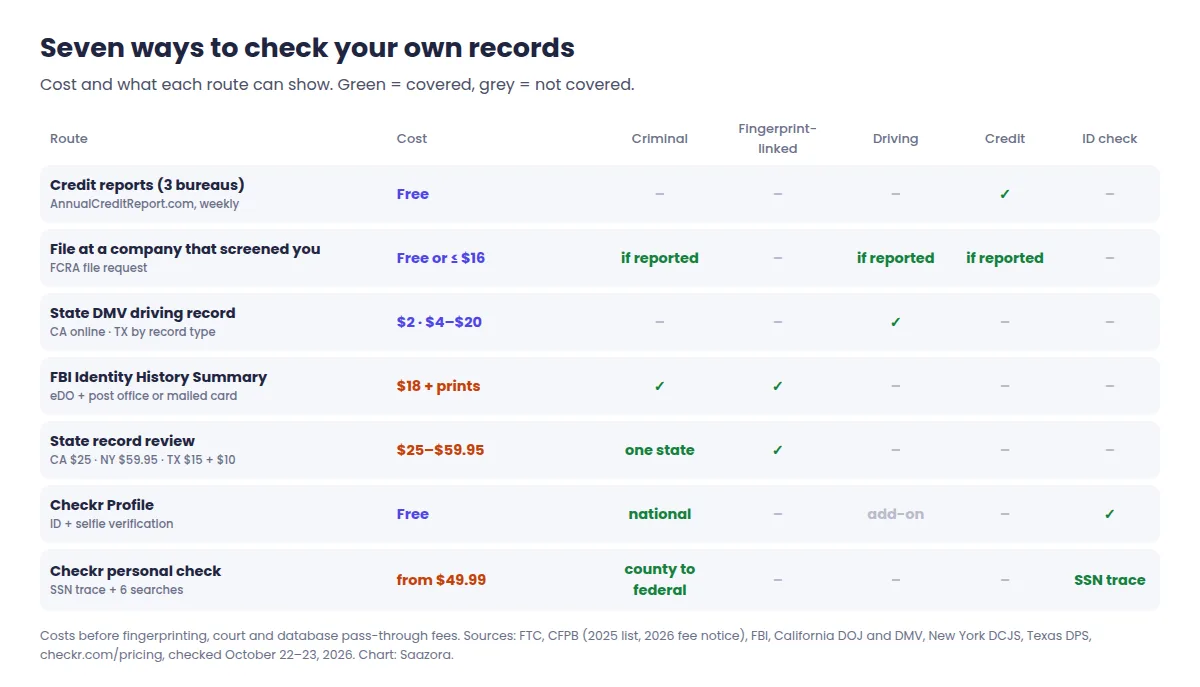Click 'CA online · TX by record type'
Screen dimensions: 1200x687
tap(133, 332)
